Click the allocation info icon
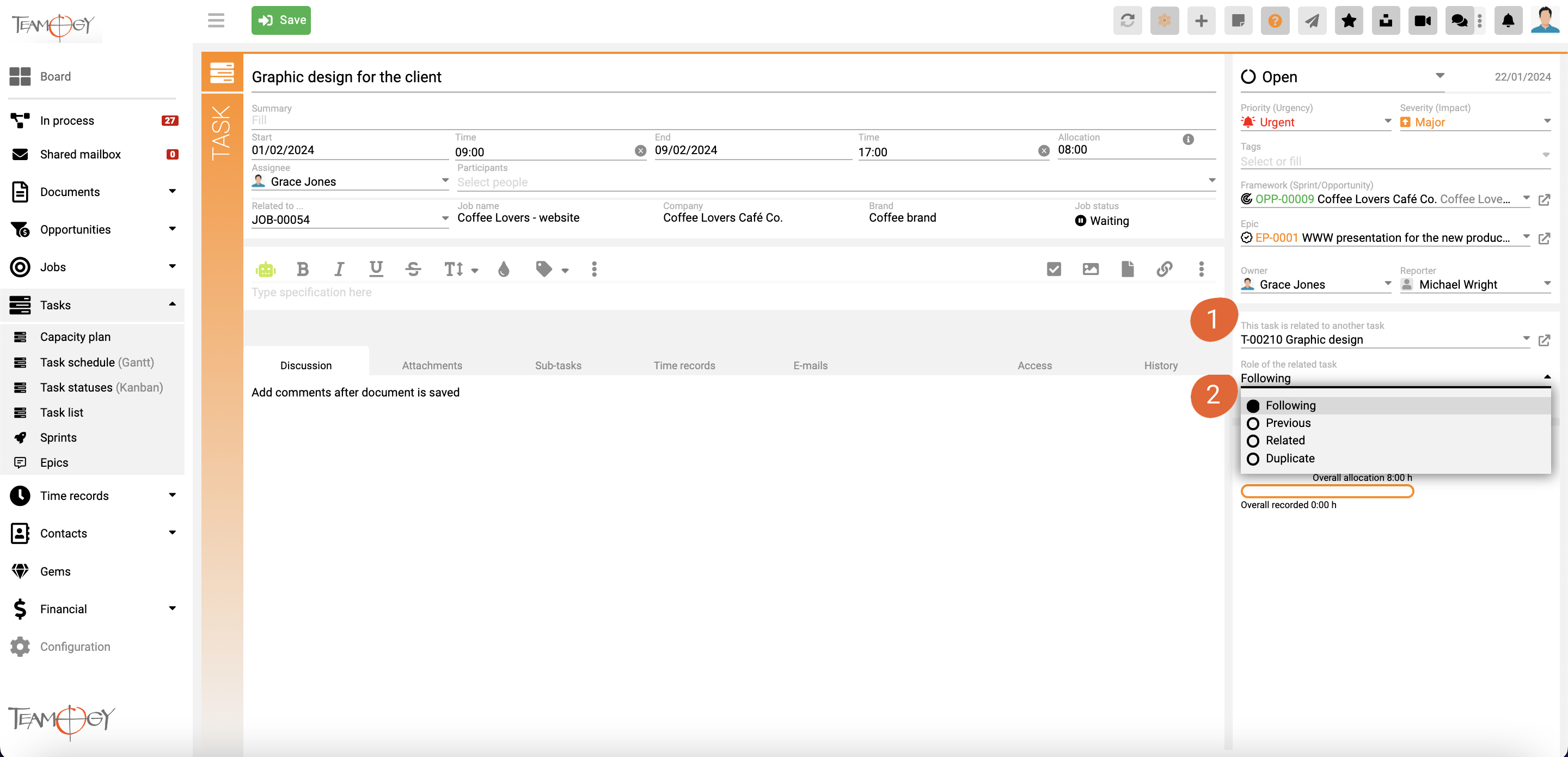Image resolution: width=1568 pixels, height=757 pixels. coord(1187,139)
